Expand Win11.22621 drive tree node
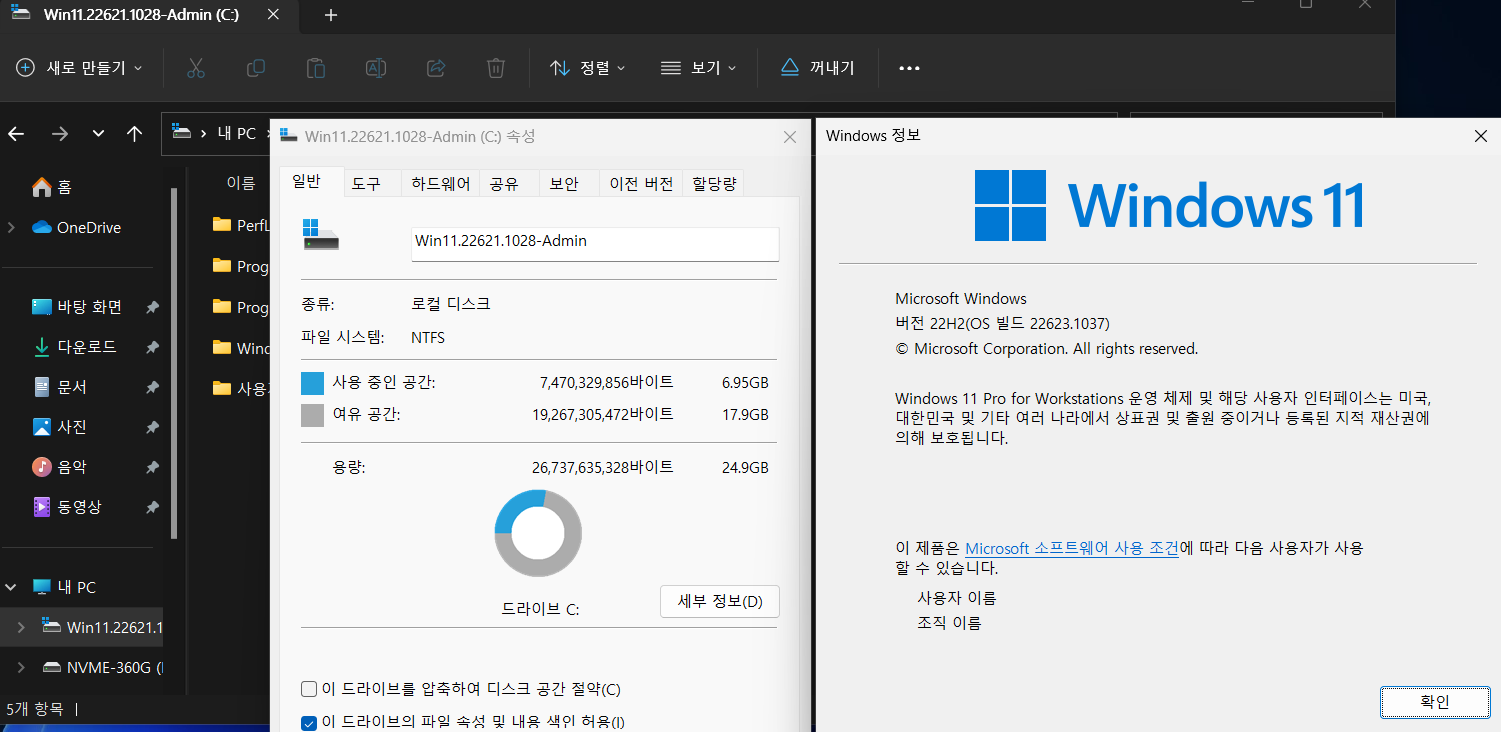The height and width of the screenshot is (732, 1501). [21, 627]
